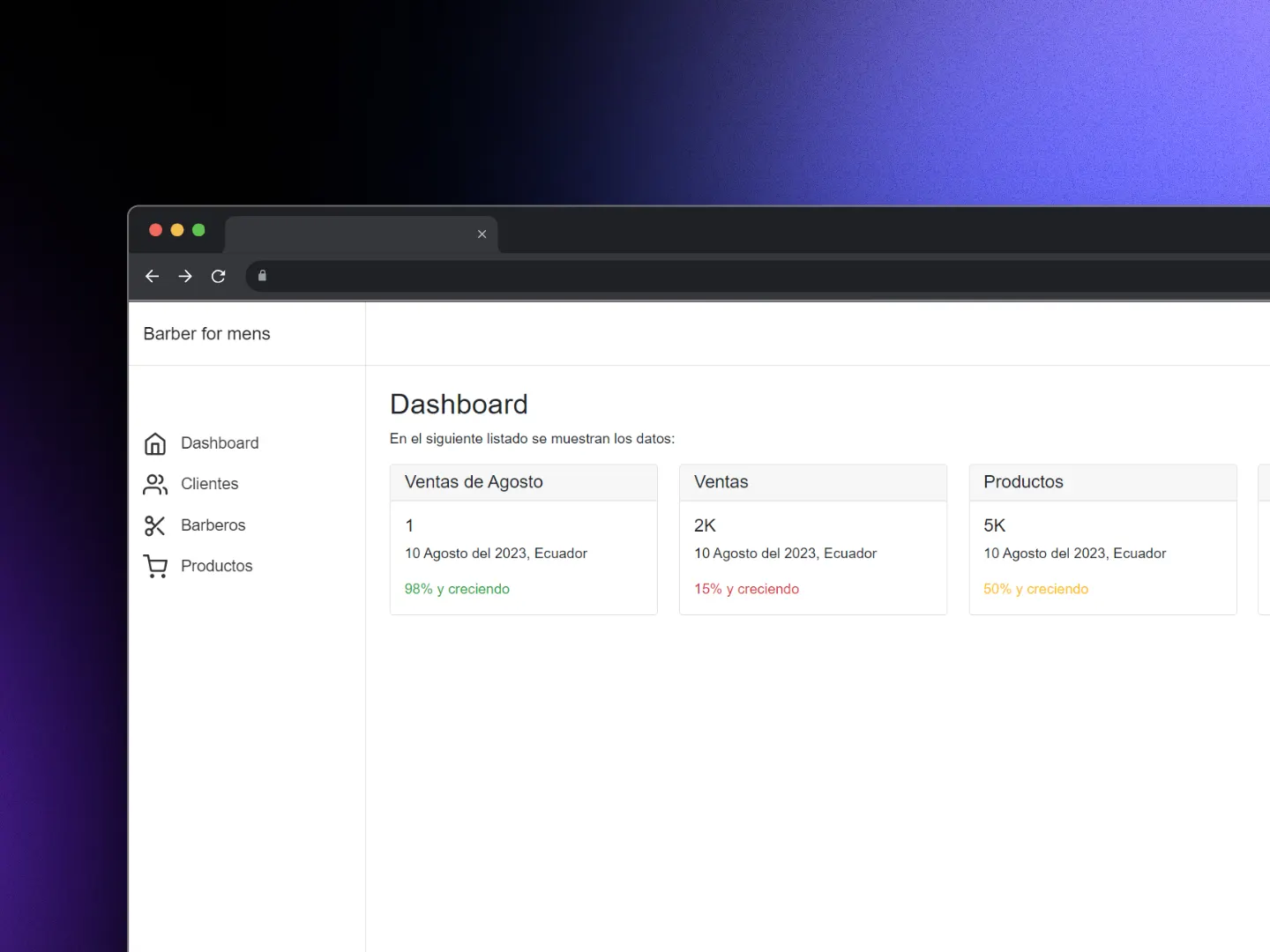Viewport: 1270px width, 952px height.
Task: Click the house icon beside Dashboard
Action: pyautogui.click(x=155, y=443)
